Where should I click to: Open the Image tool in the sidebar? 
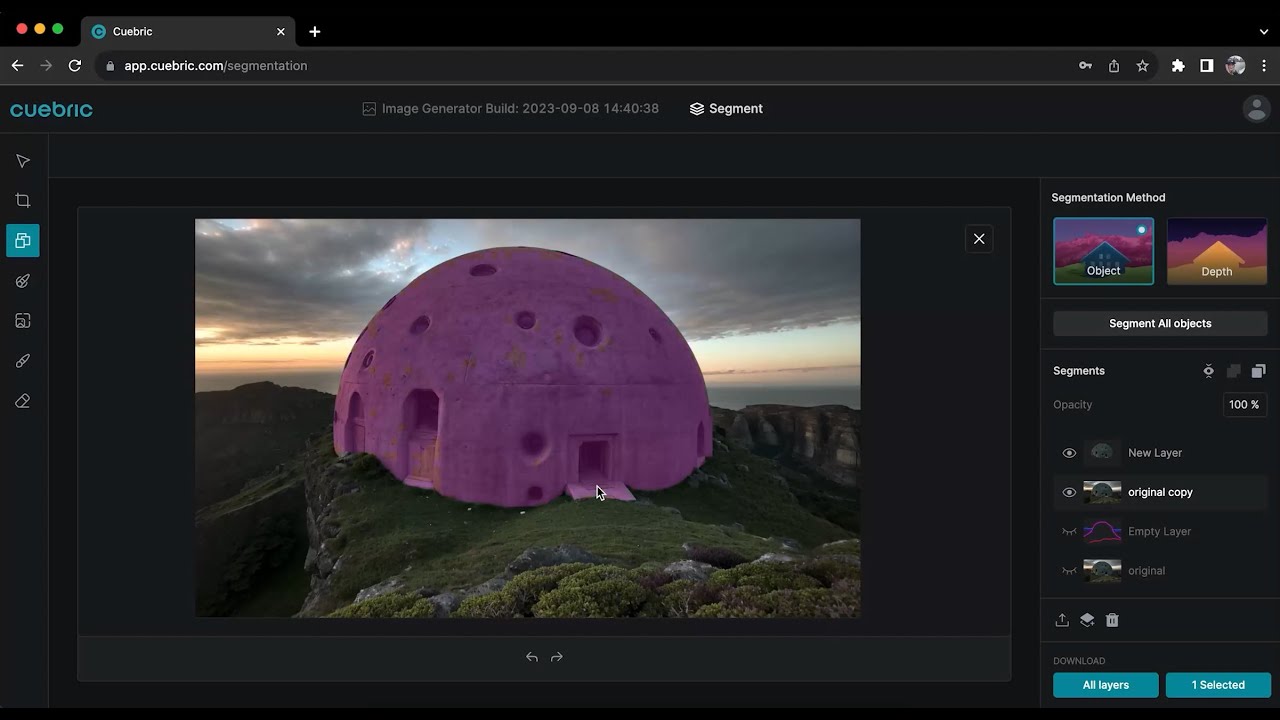pos(22,320)
